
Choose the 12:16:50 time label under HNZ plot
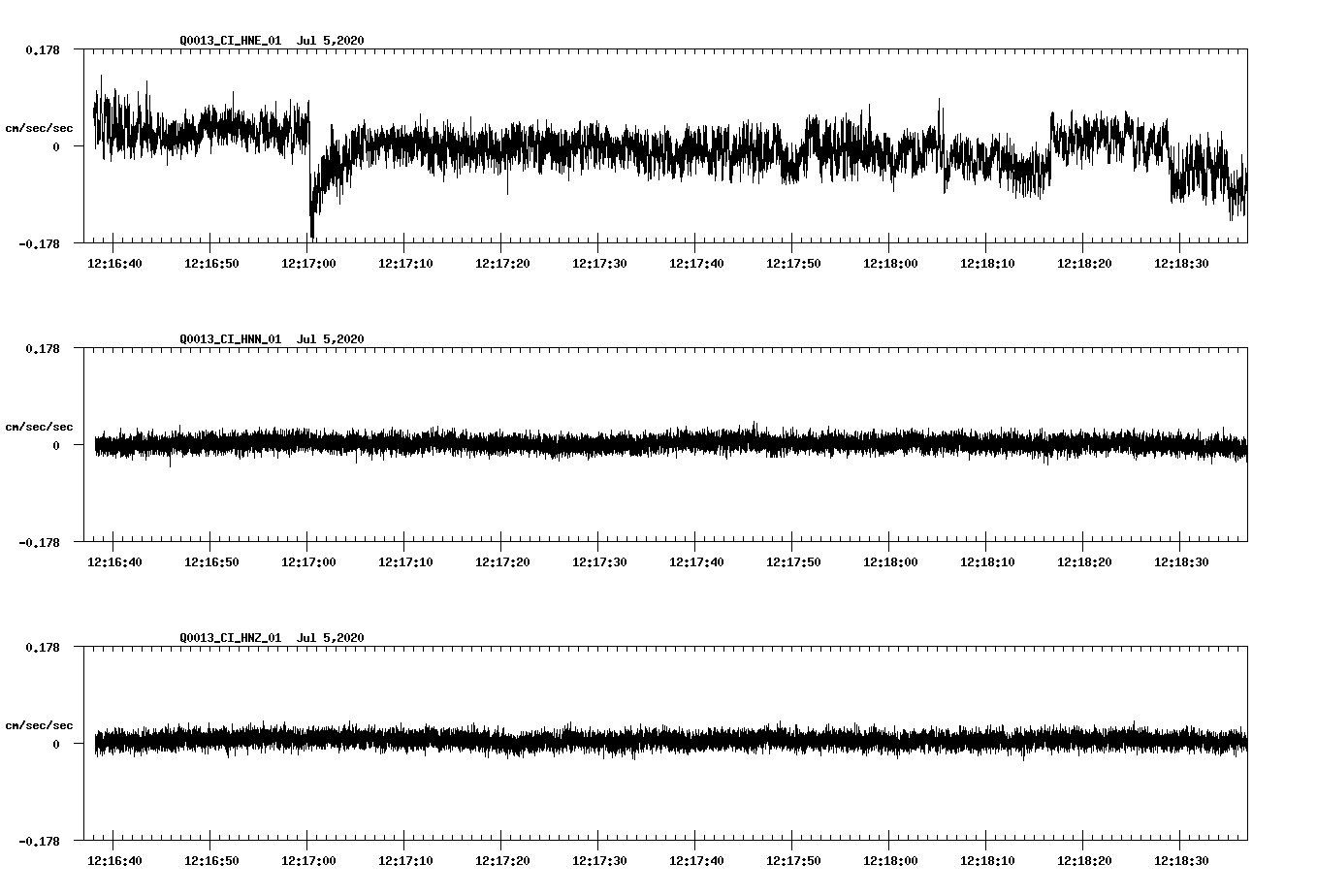tap(211, 861)
